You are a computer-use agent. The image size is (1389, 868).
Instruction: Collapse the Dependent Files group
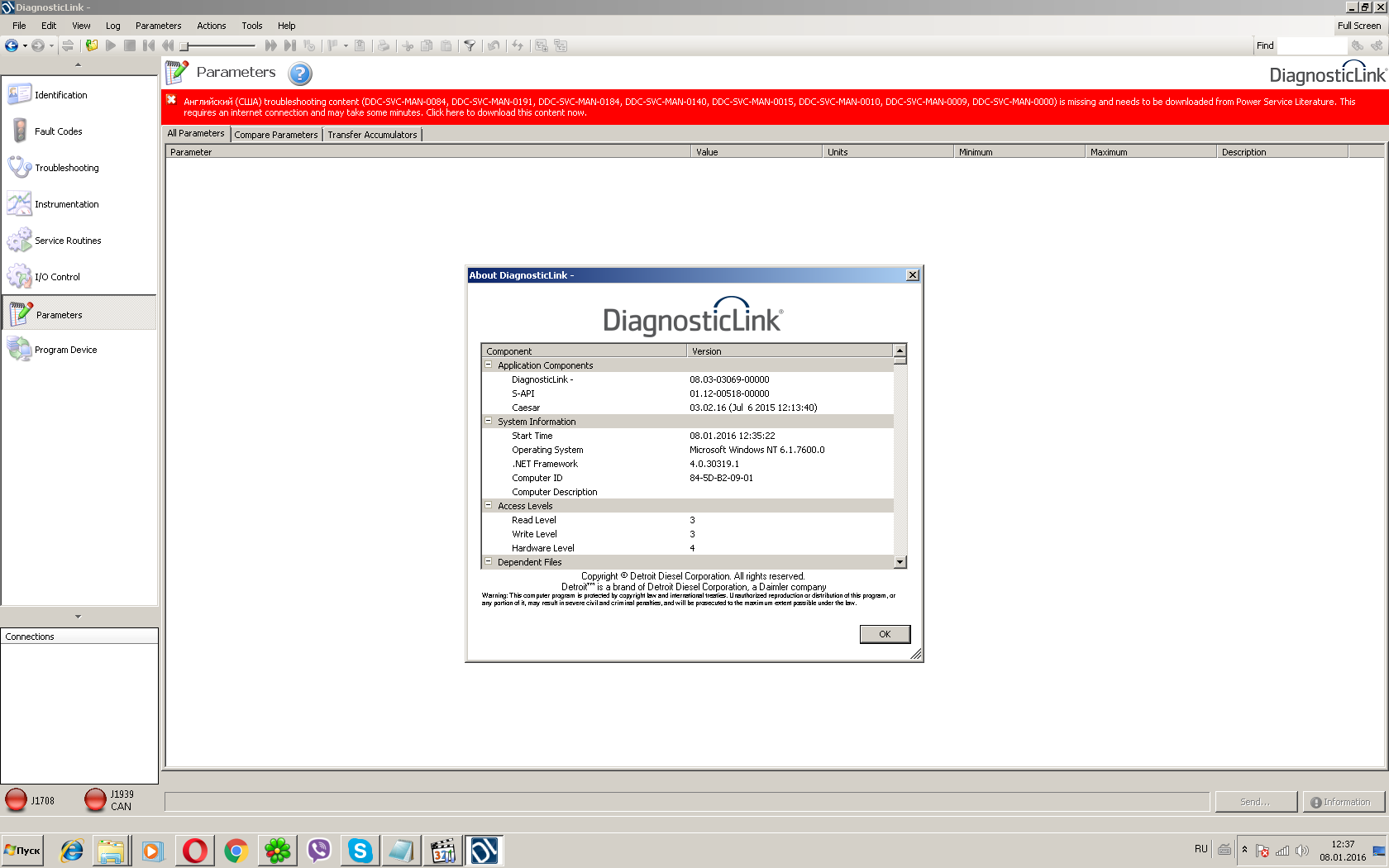tap(488, 561)
